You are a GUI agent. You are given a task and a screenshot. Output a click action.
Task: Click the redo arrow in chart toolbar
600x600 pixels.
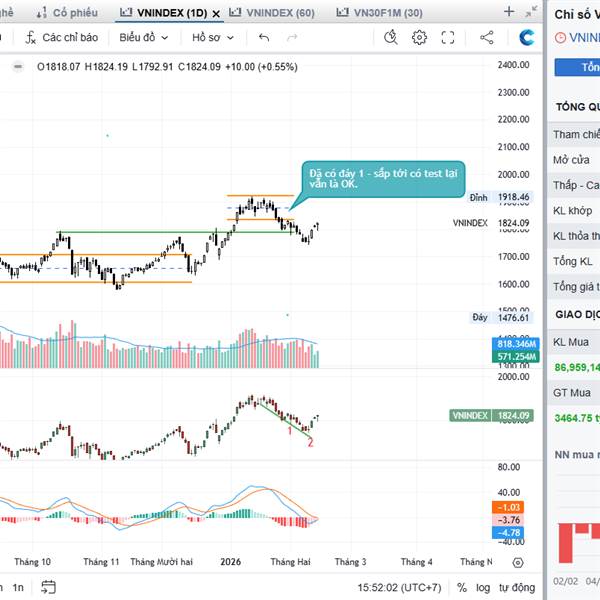pyautogui.click(x=292, y=38)
